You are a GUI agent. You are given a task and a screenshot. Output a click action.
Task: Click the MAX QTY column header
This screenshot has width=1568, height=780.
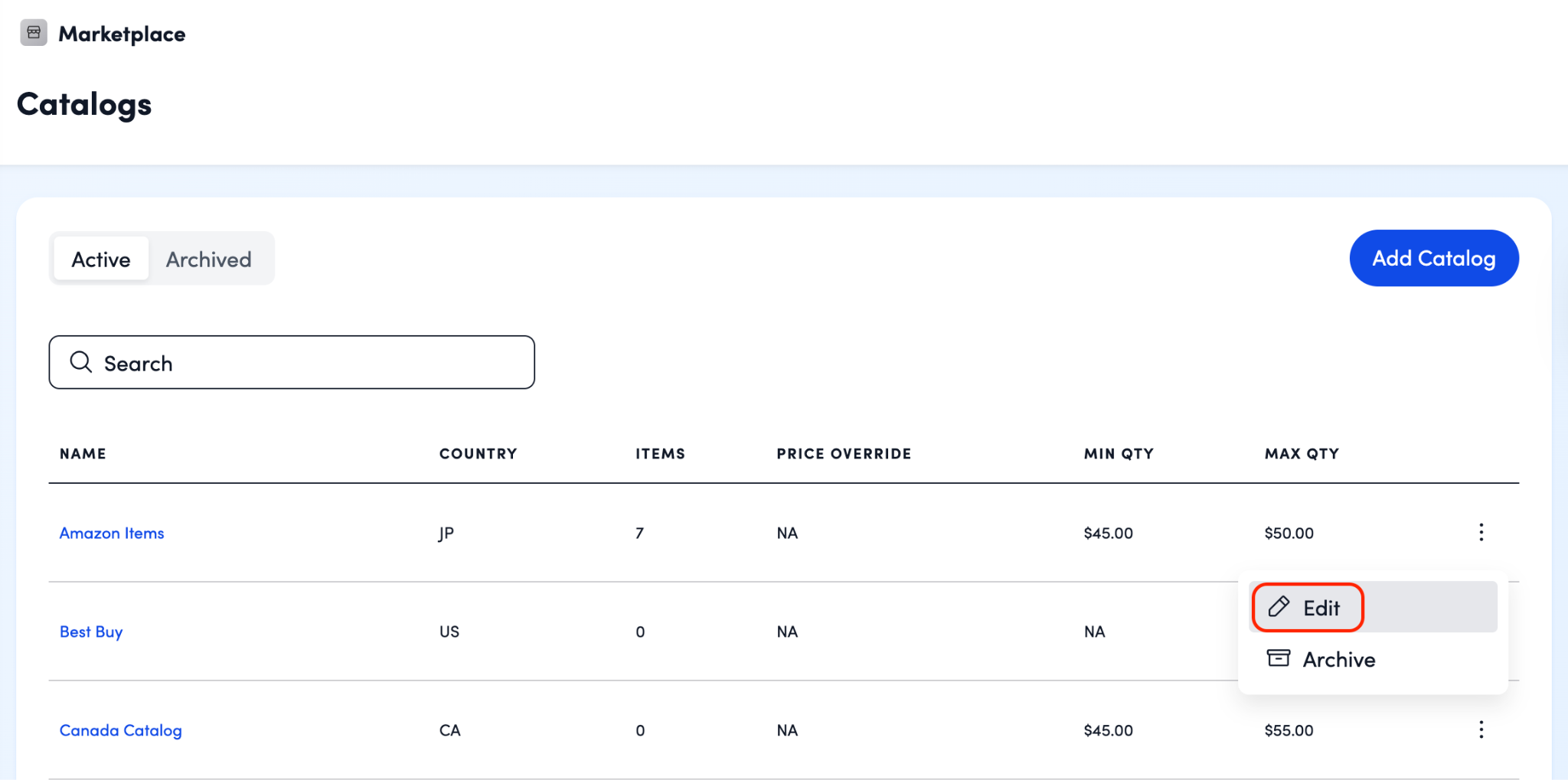pyautogui.click(x=1302, y=454)
